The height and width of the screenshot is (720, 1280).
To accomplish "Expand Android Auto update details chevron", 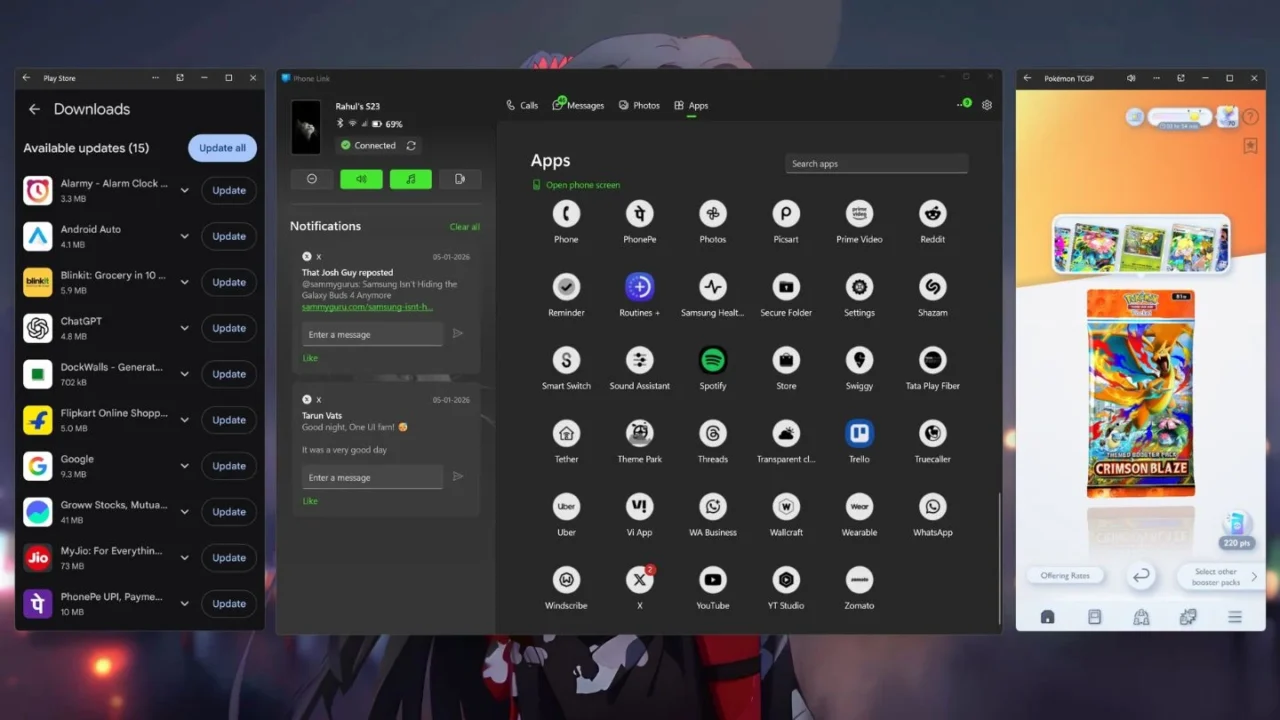I will pos(184,236).
